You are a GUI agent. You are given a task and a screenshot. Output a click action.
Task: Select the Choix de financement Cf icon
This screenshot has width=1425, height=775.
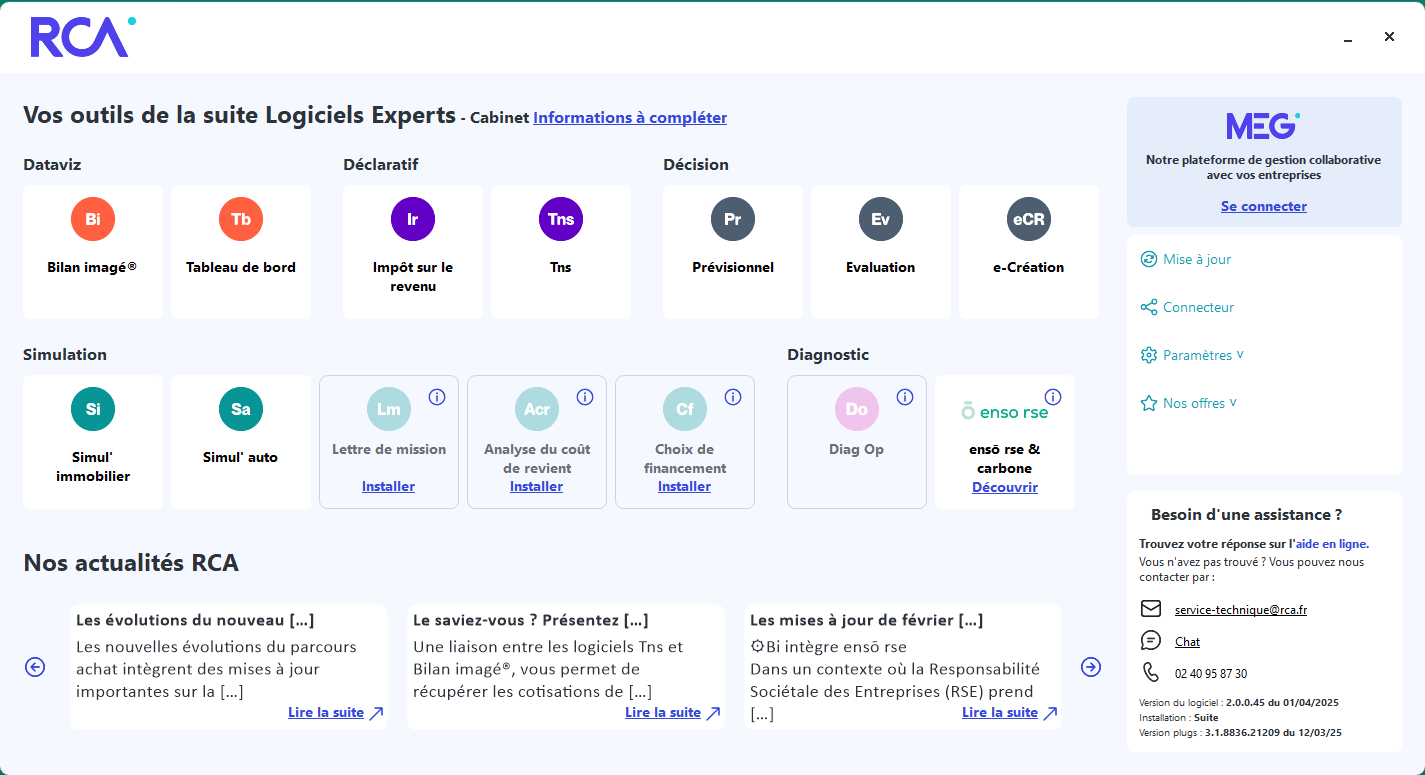click(685, 409)
